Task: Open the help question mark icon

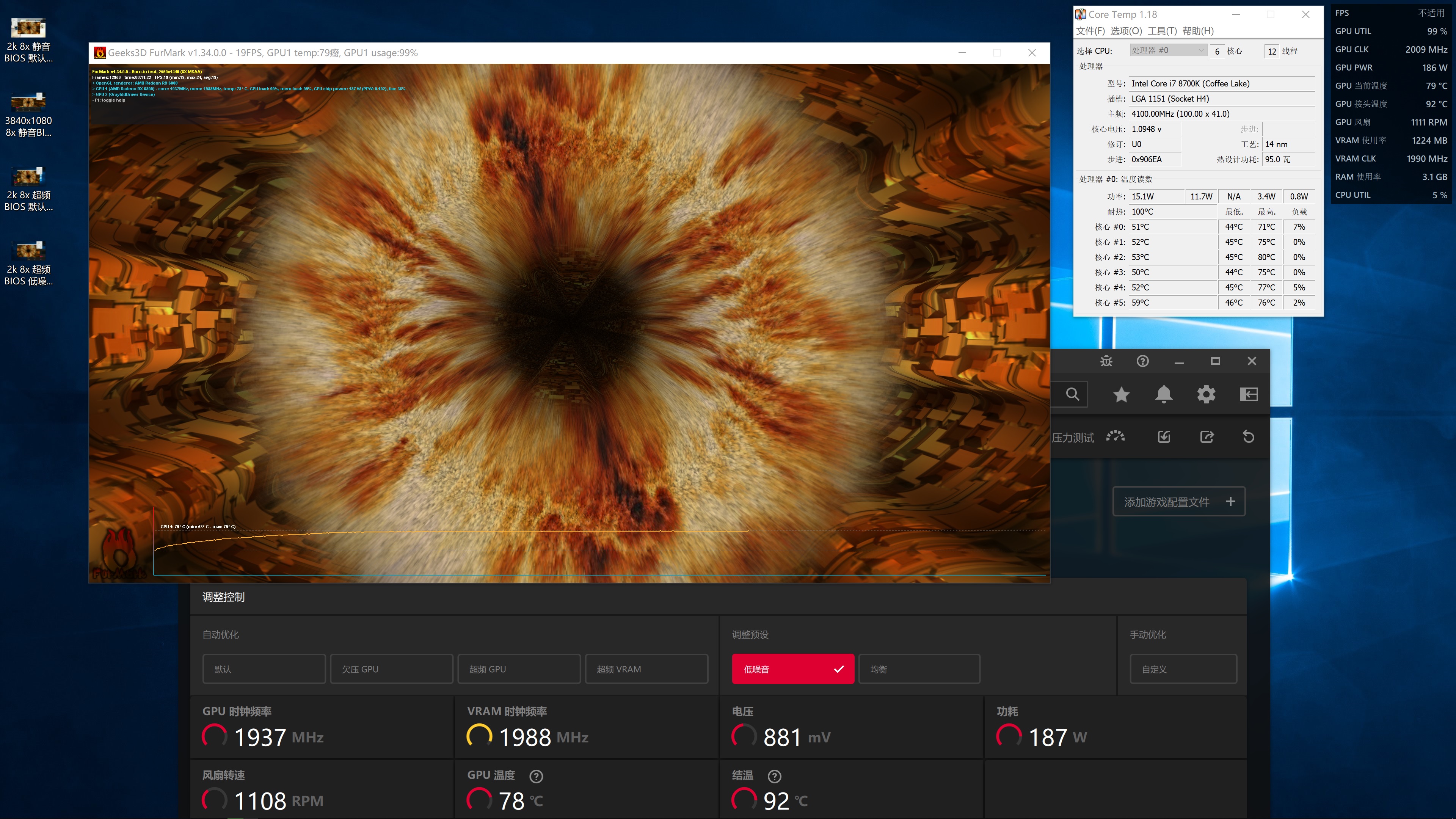Action: point(1142,361)
